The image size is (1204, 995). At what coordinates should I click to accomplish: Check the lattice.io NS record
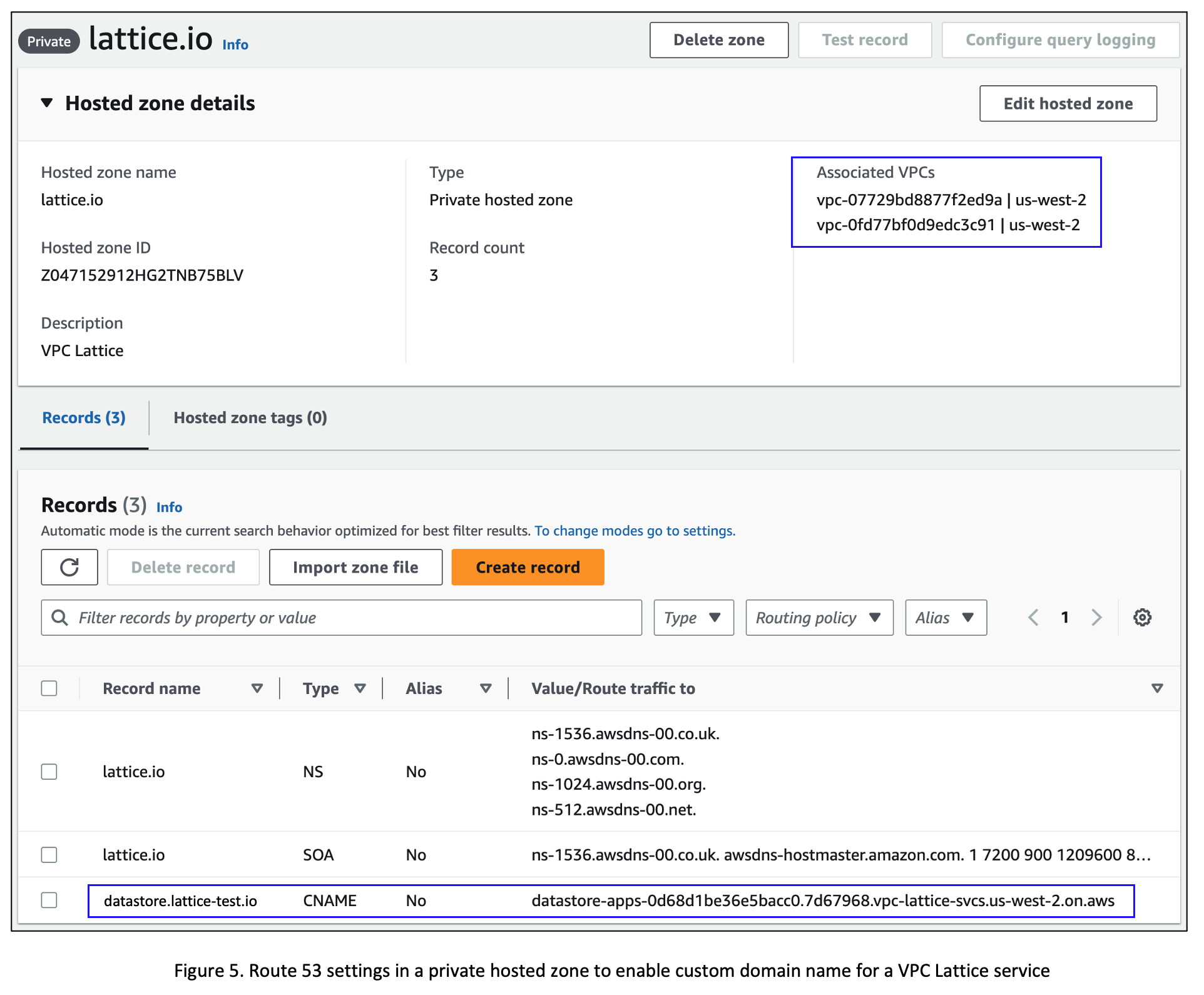tap(49, 772)
